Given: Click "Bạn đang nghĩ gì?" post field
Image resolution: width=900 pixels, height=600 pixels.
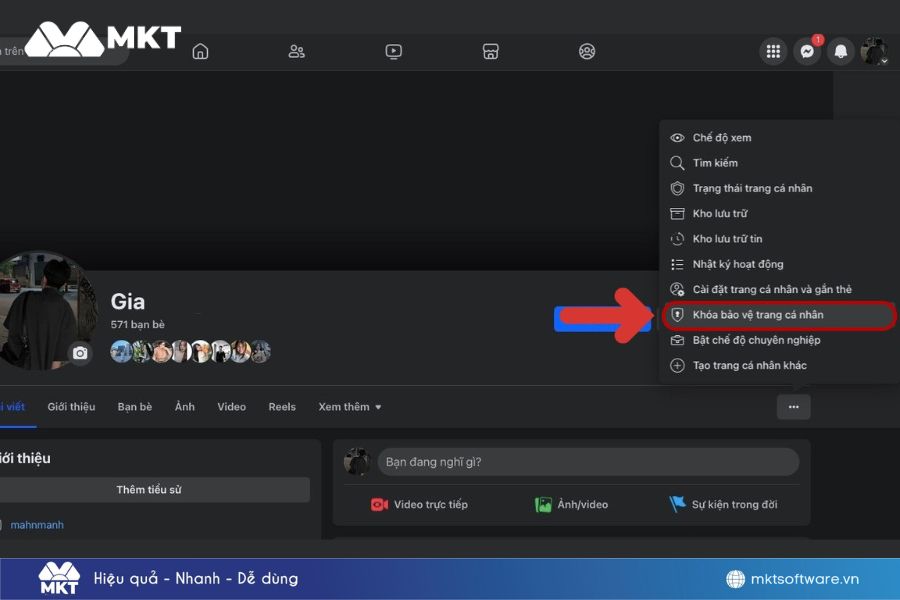Looking at the screenshot, I should pyautogui.click(x=588, y=462).
